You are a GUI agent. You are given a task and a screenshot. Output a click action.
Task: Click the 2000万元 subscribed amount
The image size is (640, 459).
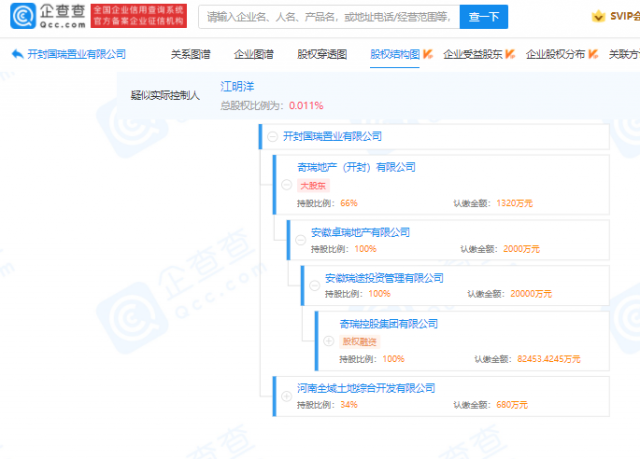pos(521,249)
